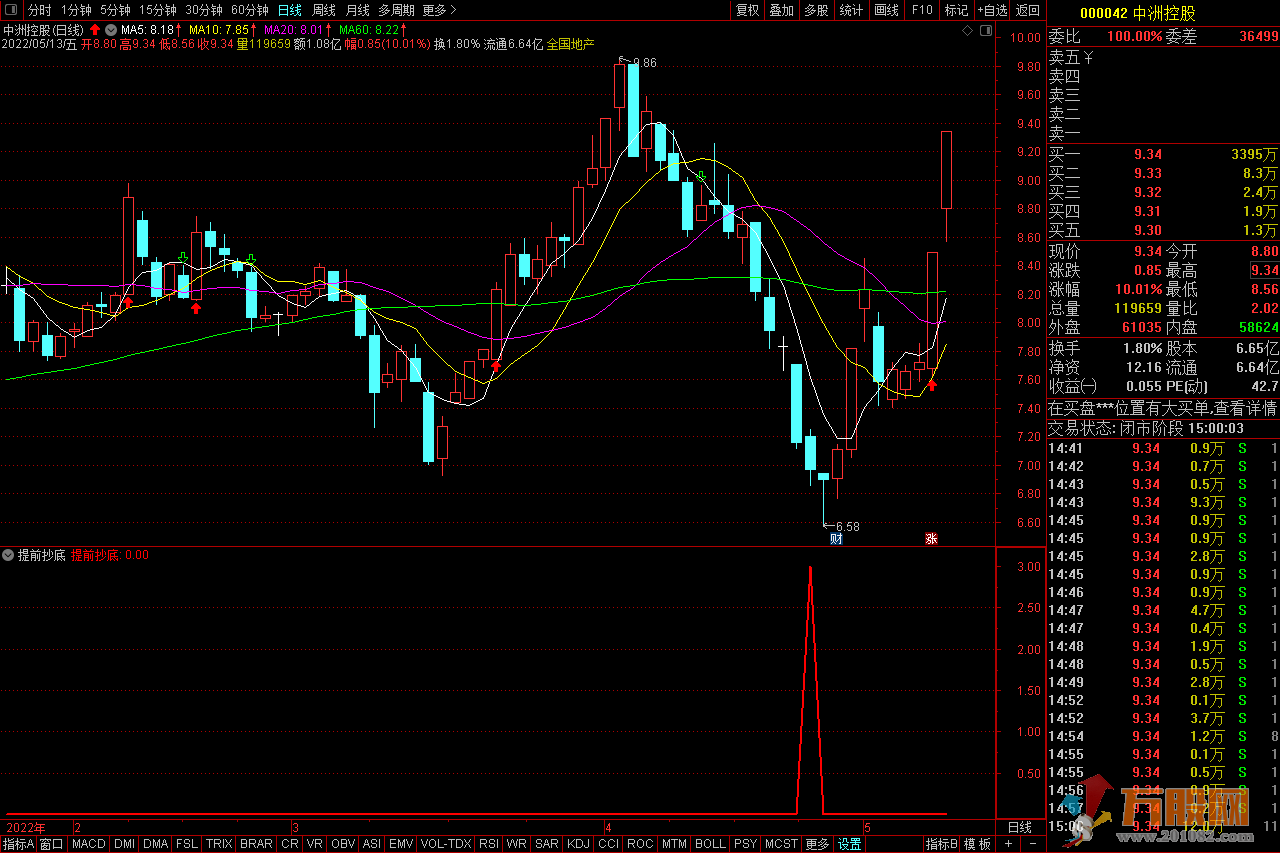Click the circular arrow beside the stock name
This screenshot has width=1280, height=853.
tap(110, 30)
